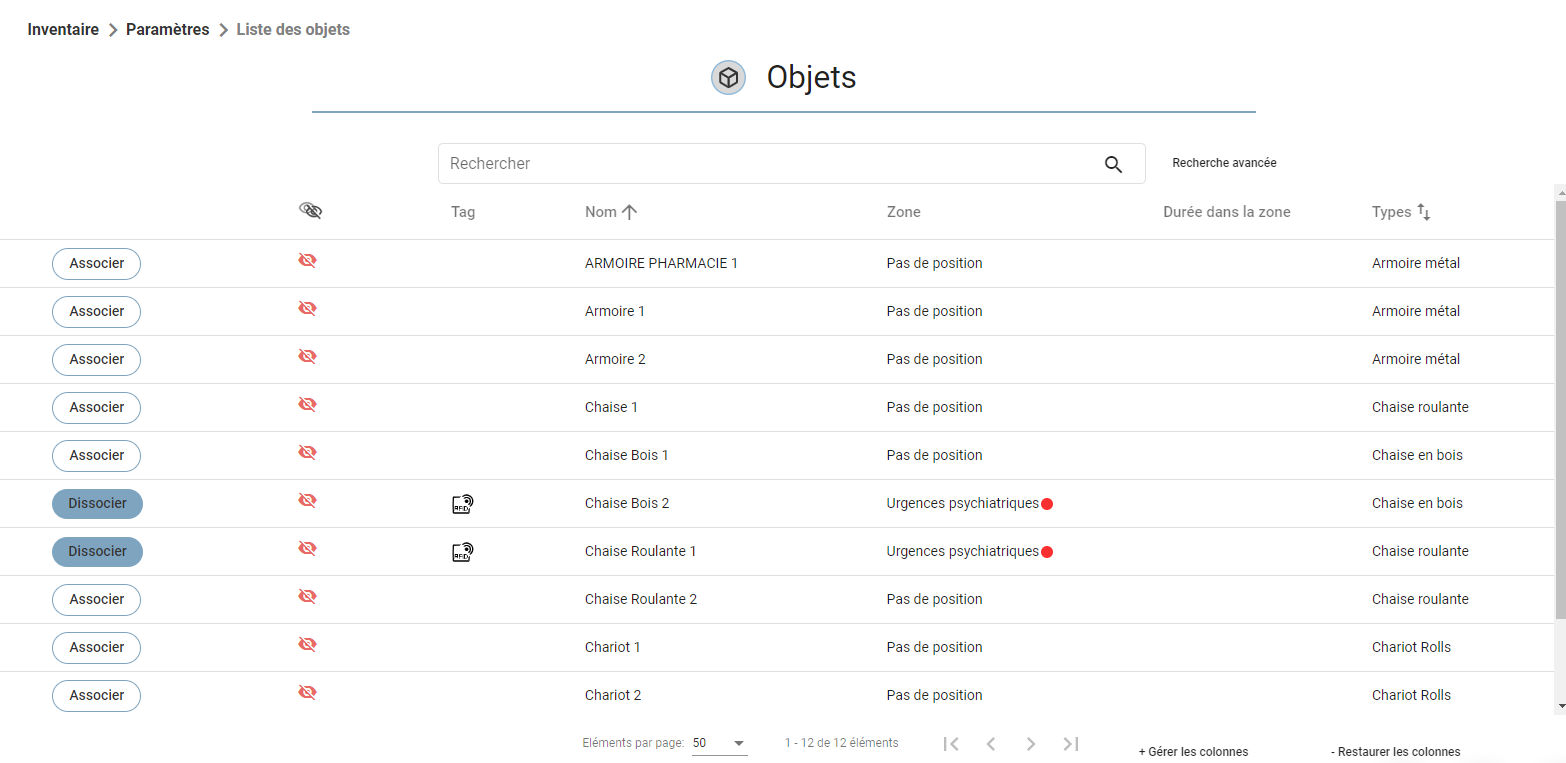Toggle visibility eye for ARMOIRE PHARMACIE 1
The image size is (1566, 763).
click(307, 260)
